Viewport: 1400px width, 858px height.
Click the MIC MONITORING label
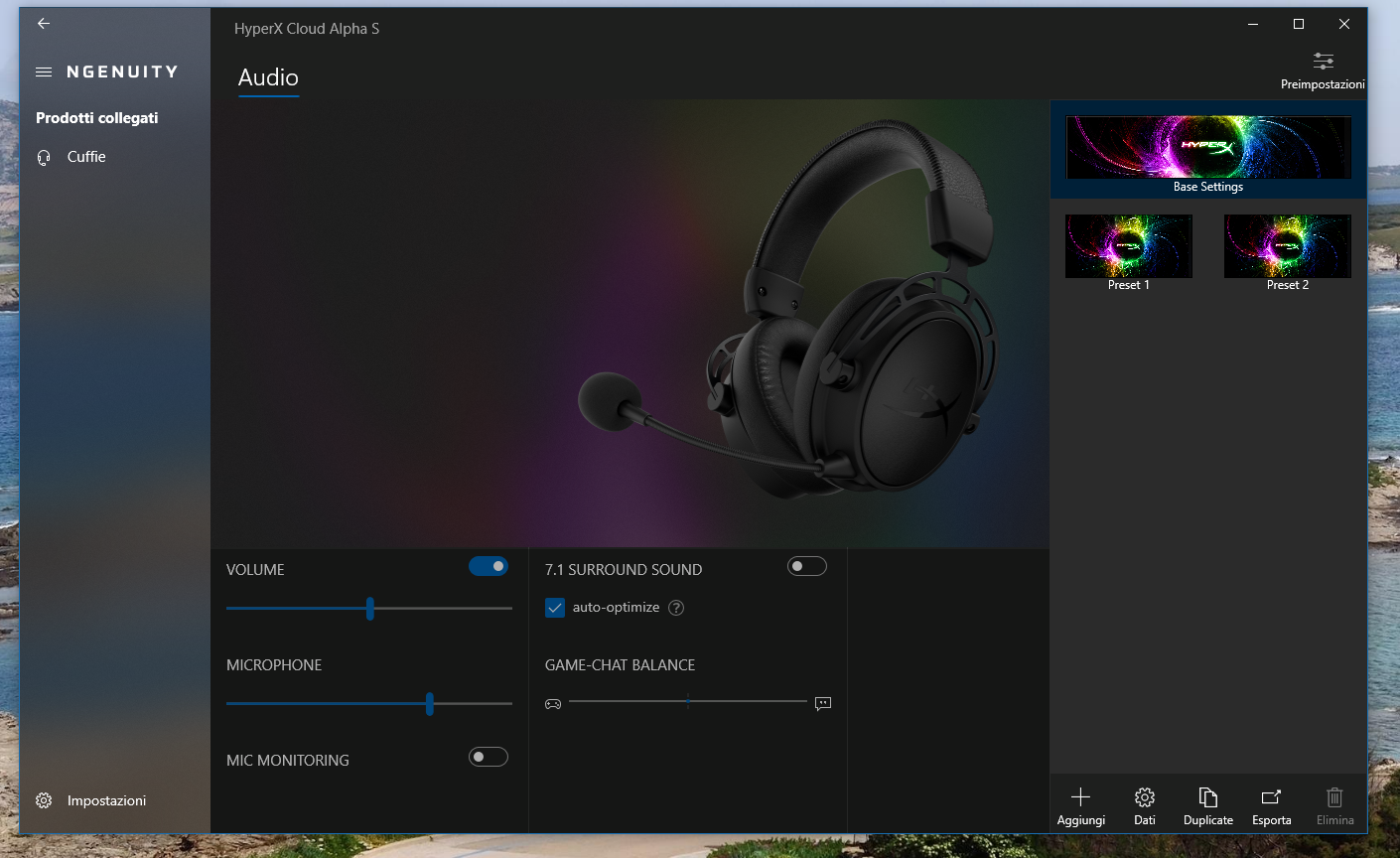point(288,761)
